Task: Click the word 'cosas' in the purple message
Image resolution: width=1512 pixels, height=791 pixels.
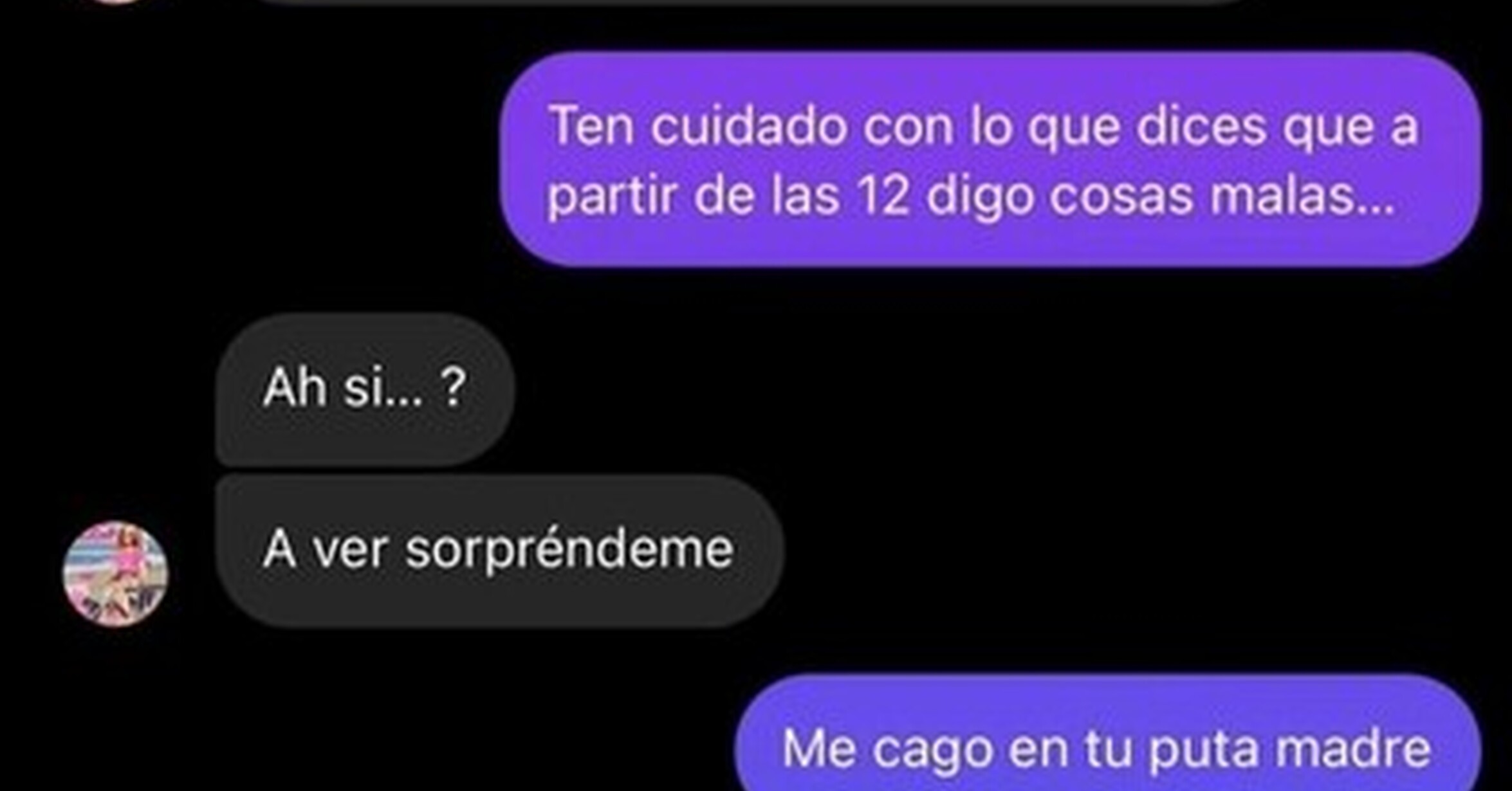Action: [1121, 197]
